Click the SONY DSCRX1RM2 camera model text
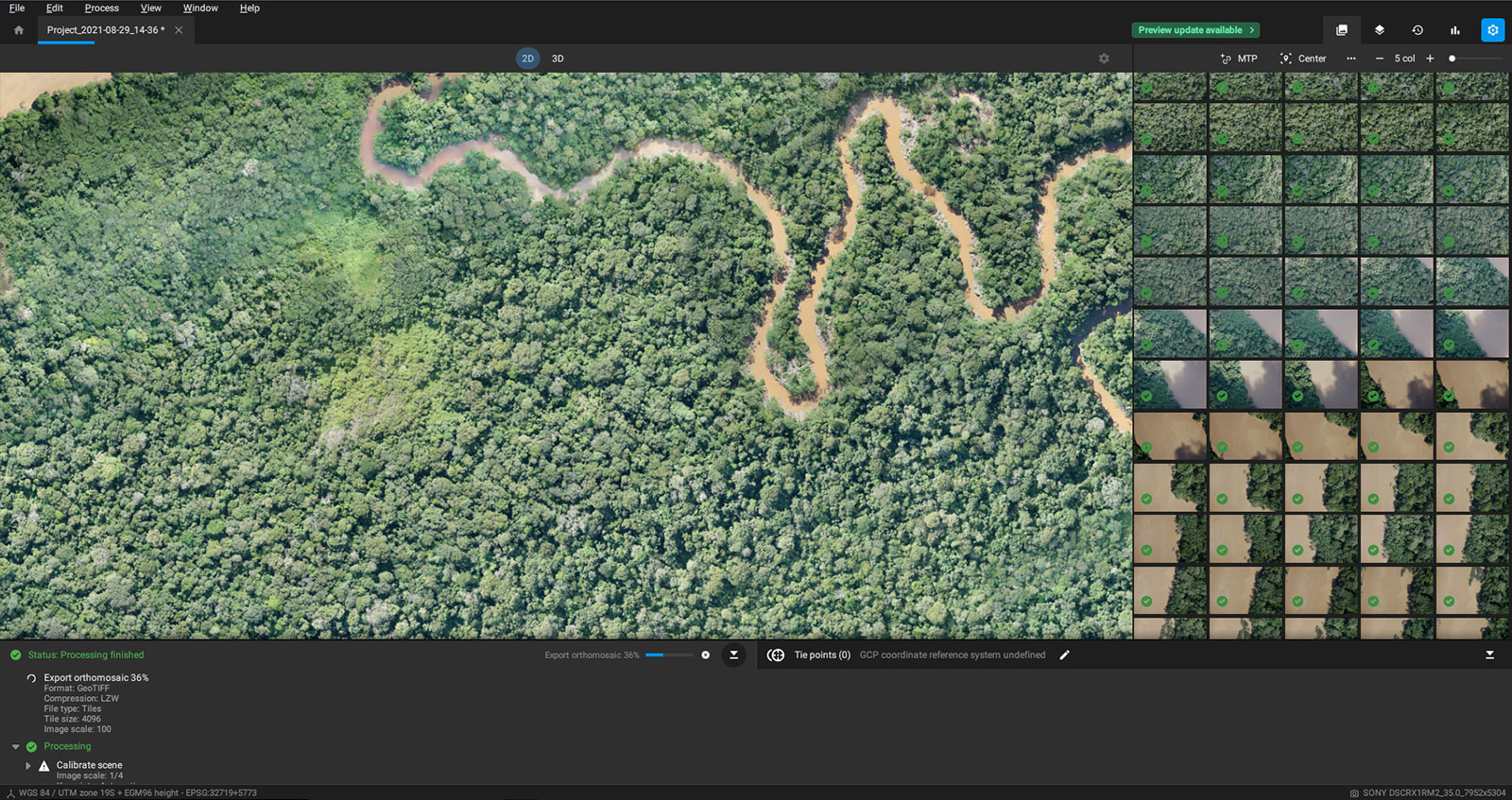1512x800 pixels. click(x=1435, y=793)
